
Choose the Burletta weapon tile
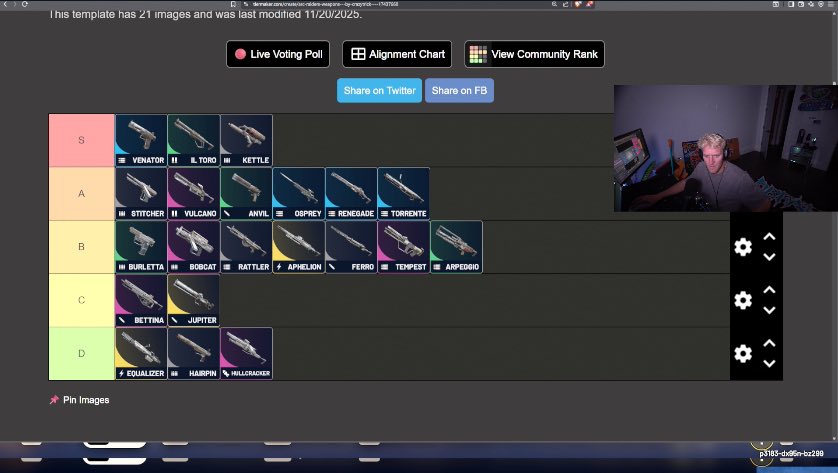click(x=141, y=247)
